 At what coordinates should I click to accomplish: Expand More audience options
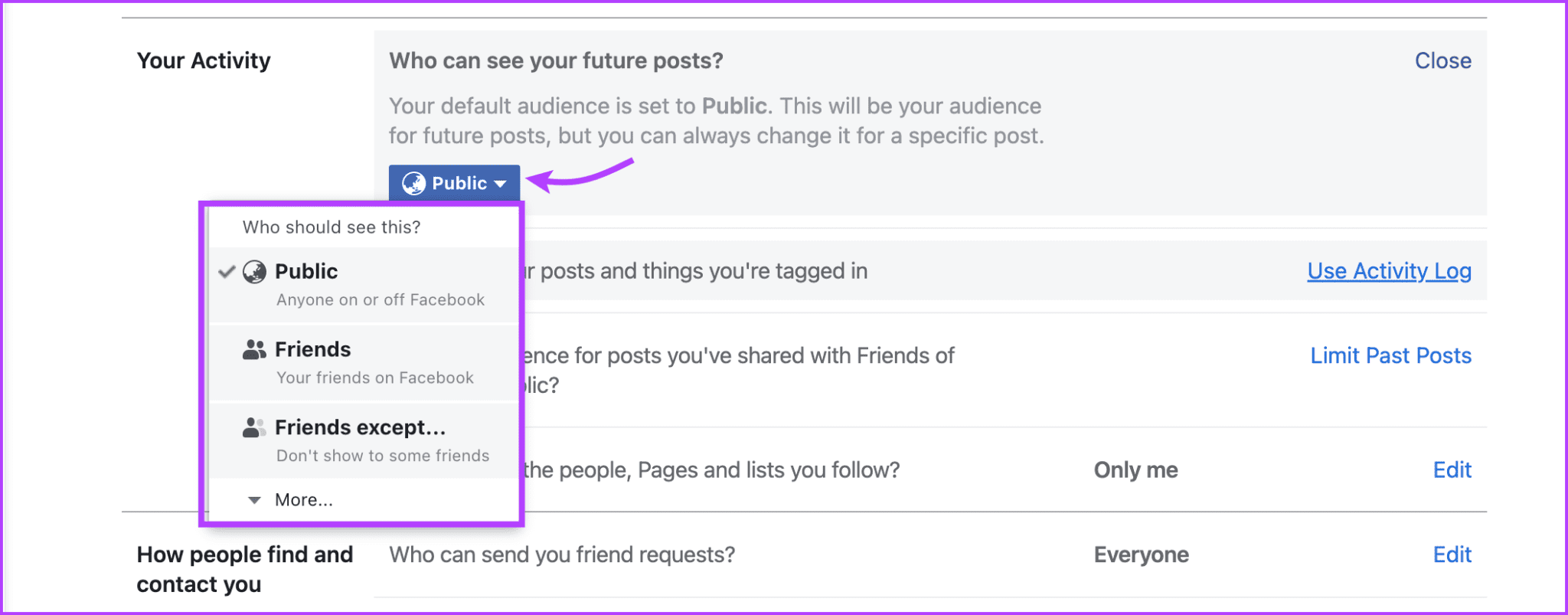(x=303, y=499)
